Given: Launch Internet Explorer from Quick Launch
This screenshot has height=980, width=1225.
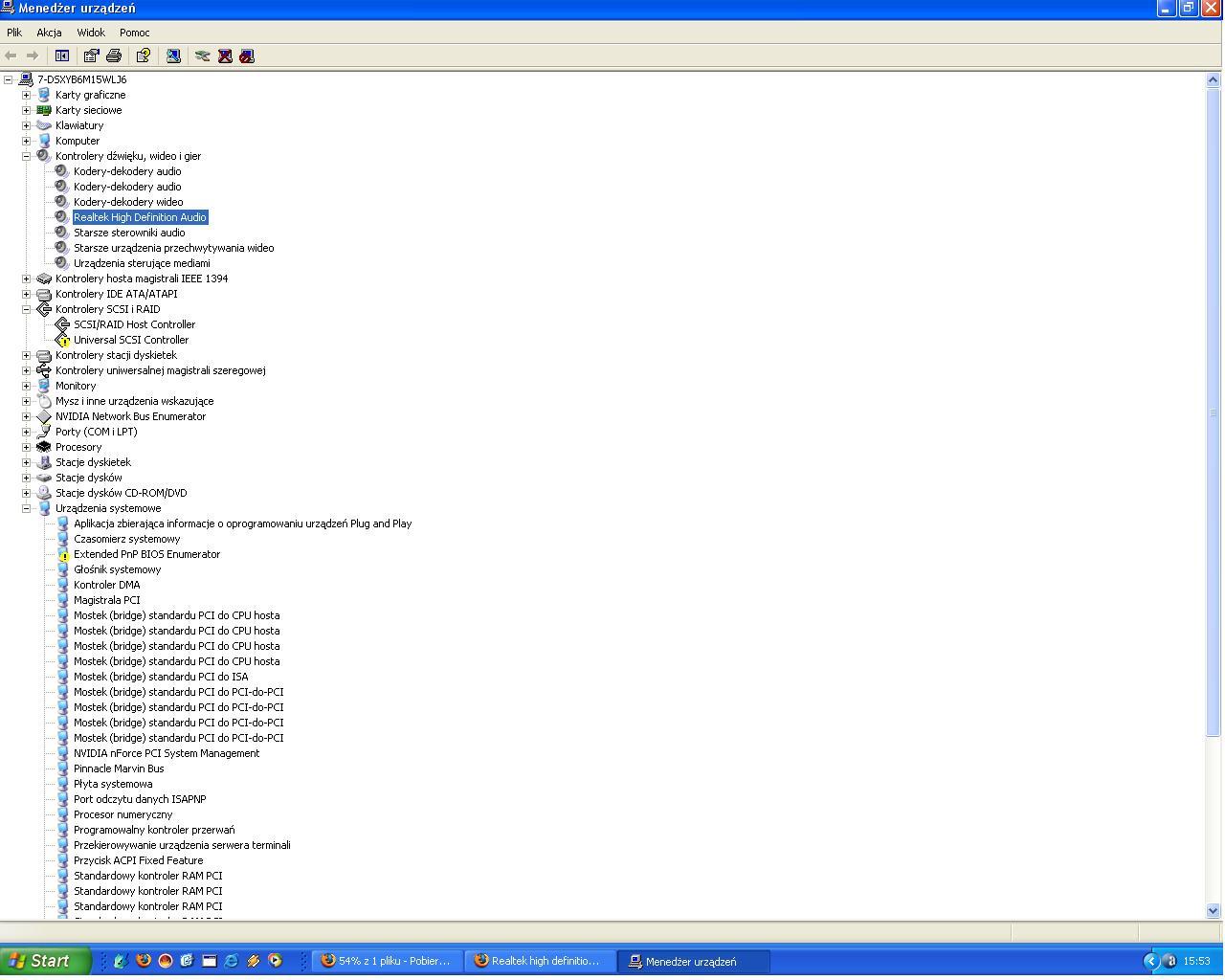Looking at the screenshot, I should 232,961.
